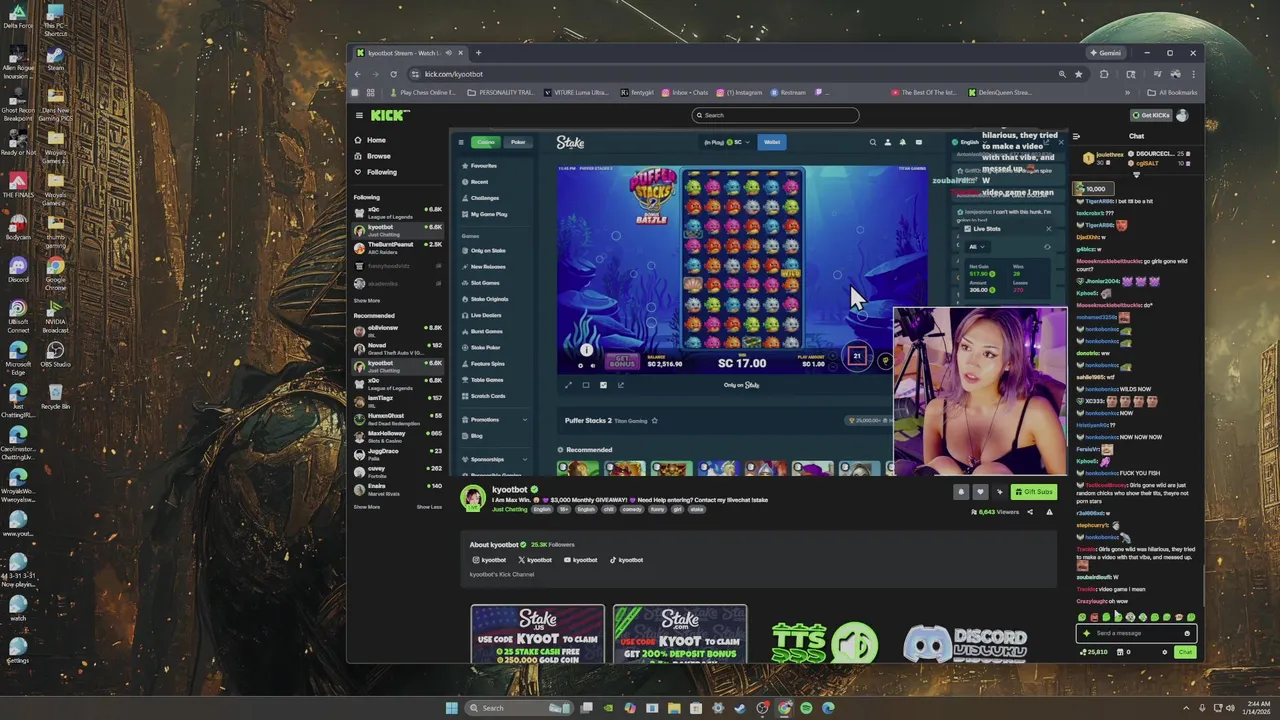Image resolution: width=1280 pixels, height=720 pixels.
Task: Click the Windows Start button
Action: (x=451, y=708)
